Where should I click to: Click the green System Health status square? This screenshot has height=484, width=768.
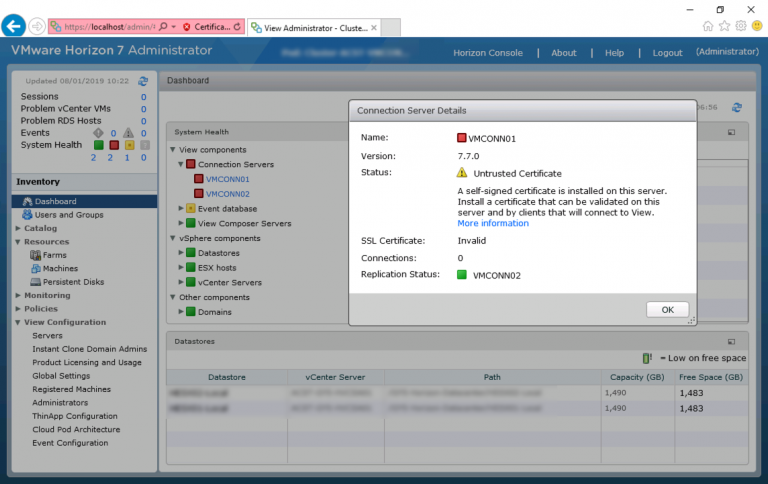pos(98,145)
